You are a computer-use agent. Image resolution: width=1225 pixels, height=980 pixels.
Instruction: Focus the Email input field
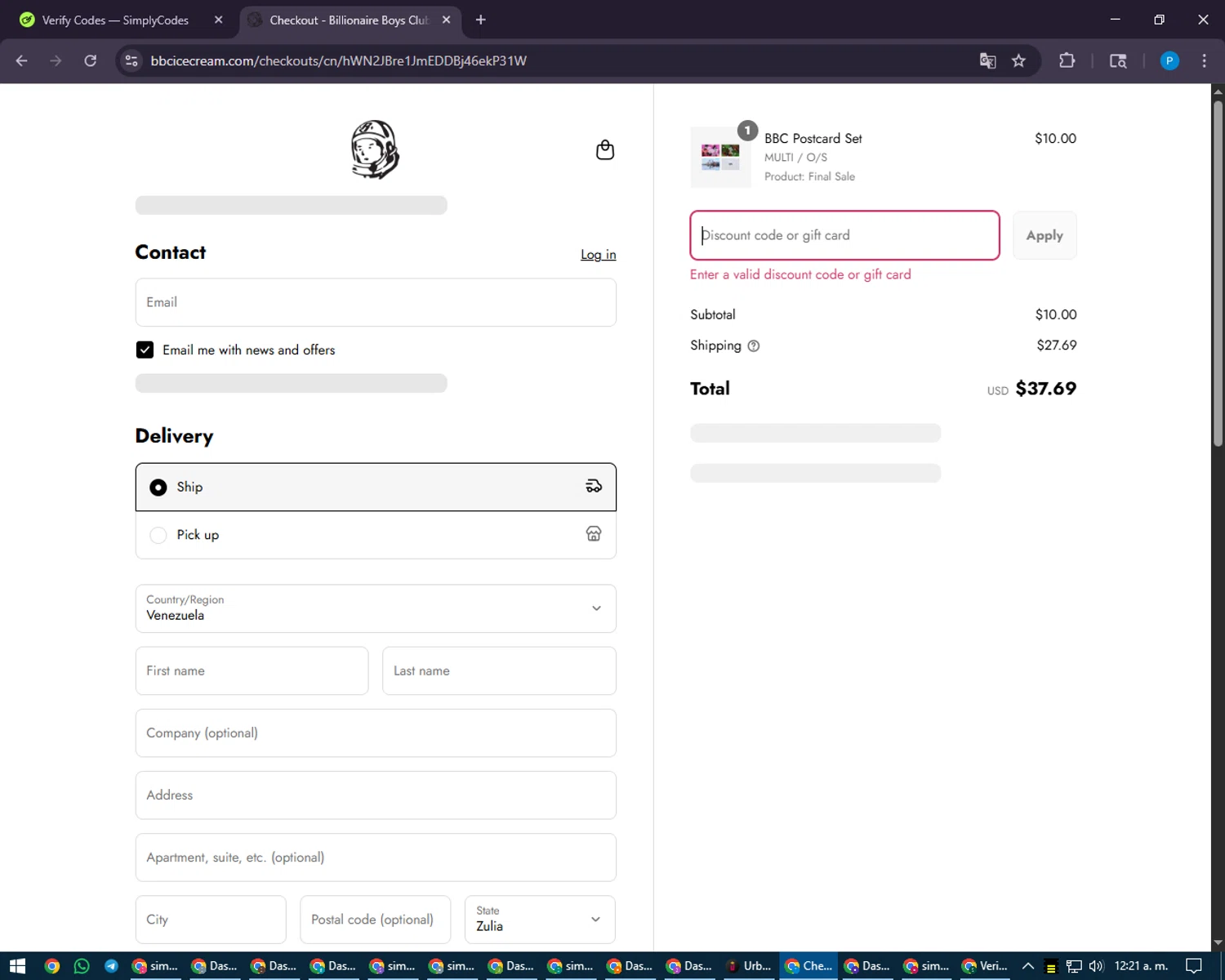click(x=376, y=302)
